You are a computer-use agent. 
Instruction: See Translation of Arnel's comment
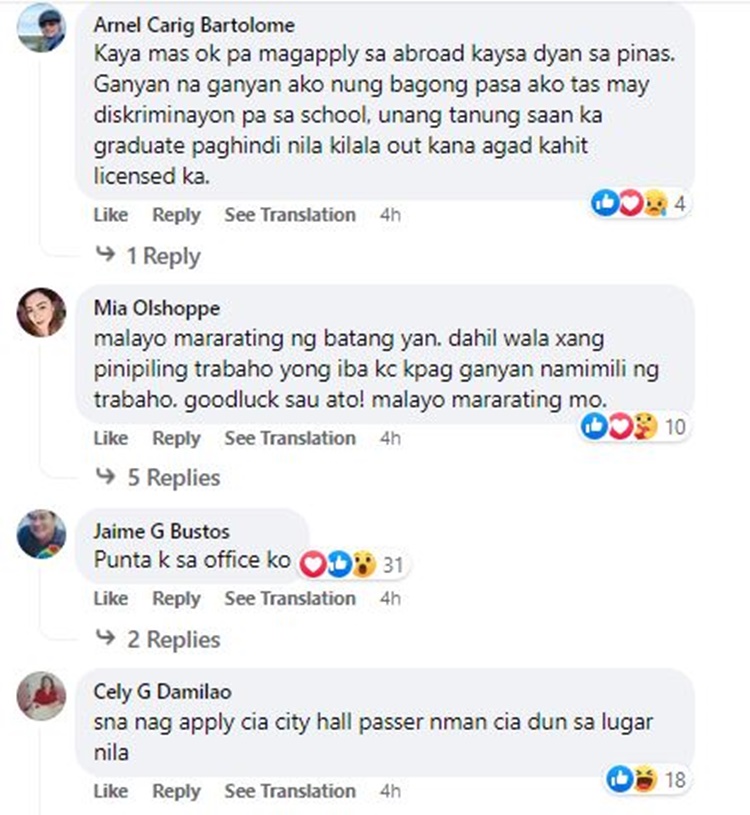coord(290,215)
